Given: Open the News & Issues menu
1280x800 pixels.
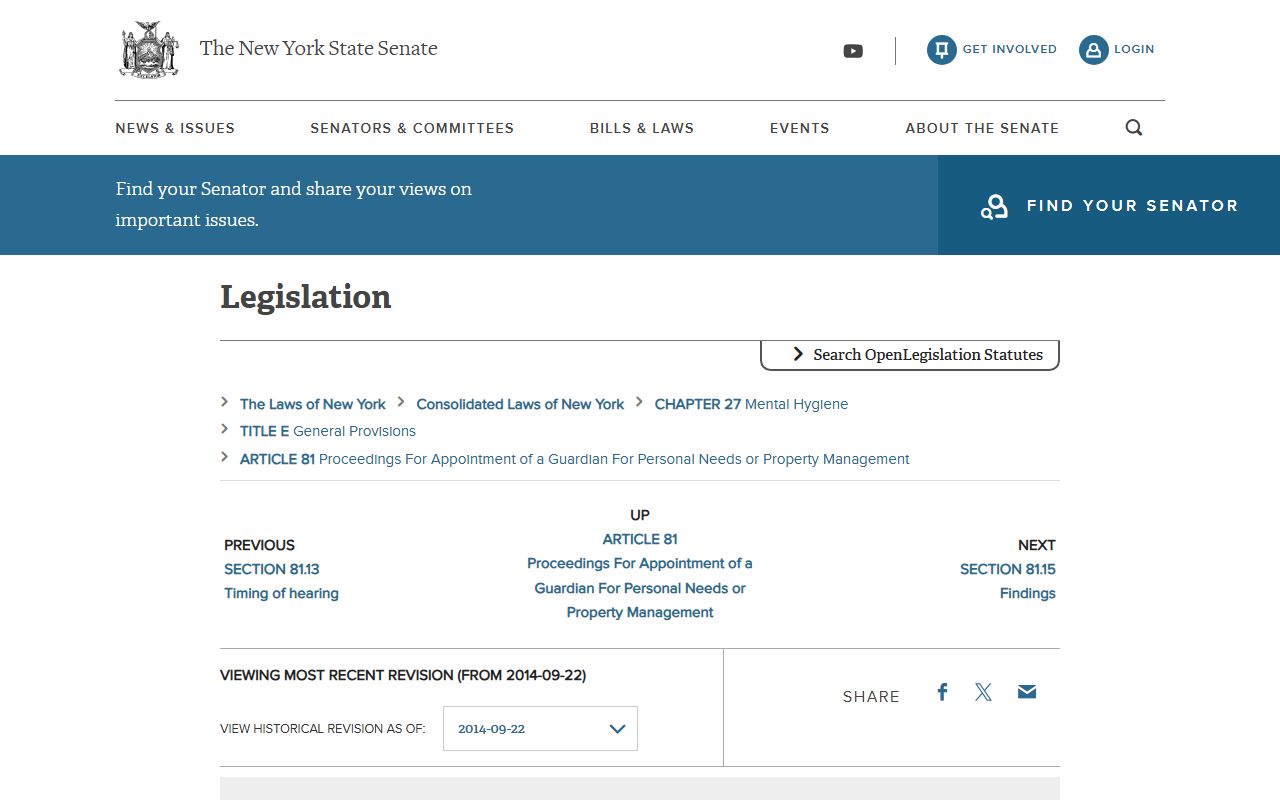Looking at the screenshot, I should (175, 128).
